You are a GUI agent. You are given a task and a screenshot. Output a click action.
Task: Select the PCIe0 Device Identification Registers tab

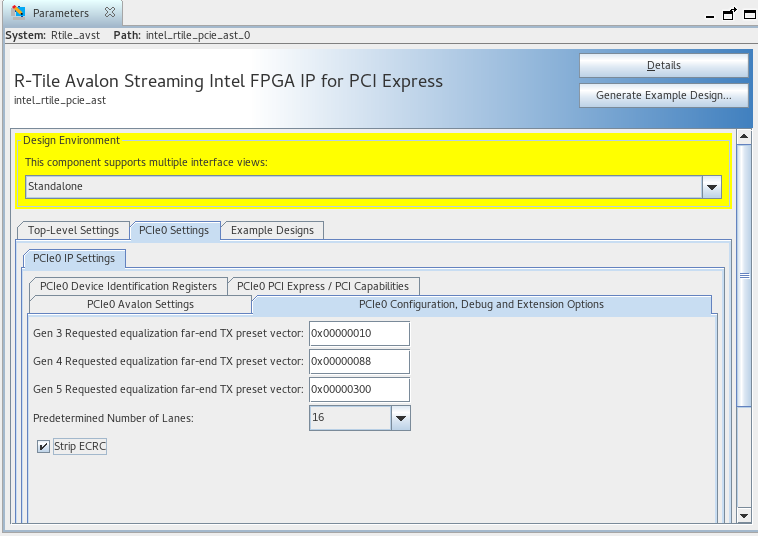click(x=124, y=286)
